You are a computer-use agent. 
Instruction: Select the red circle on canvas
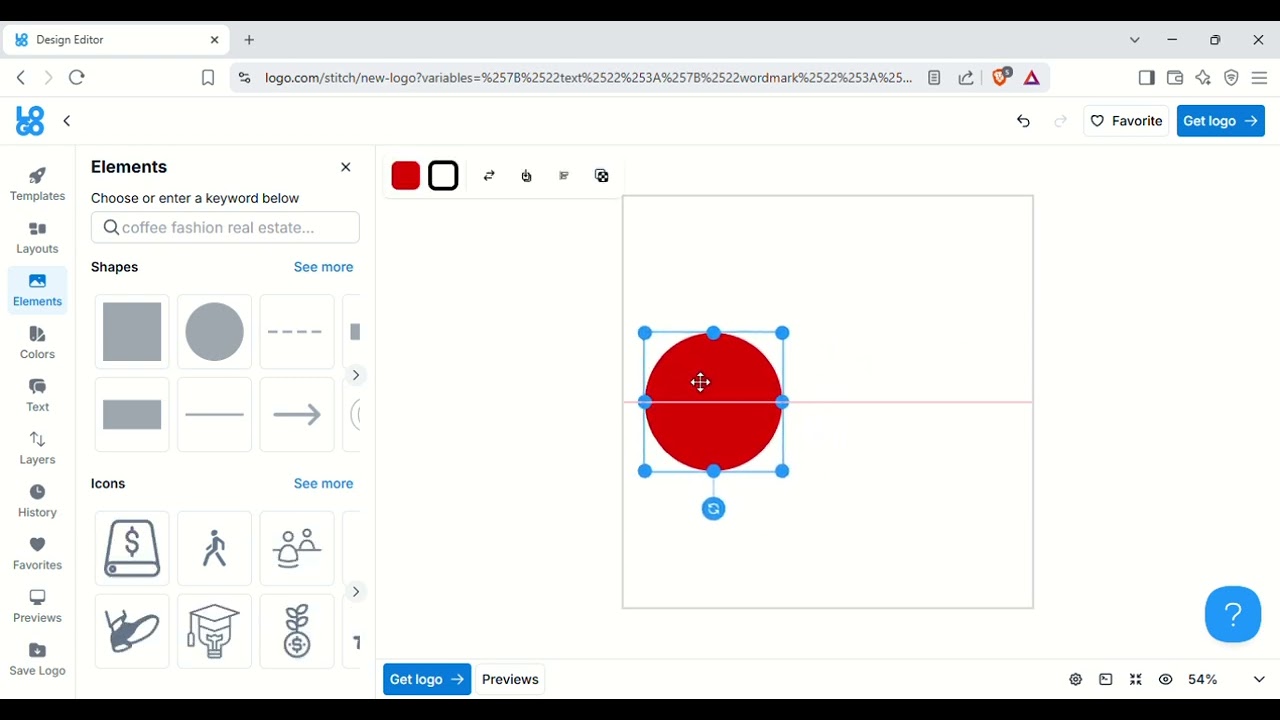[713, 402]
